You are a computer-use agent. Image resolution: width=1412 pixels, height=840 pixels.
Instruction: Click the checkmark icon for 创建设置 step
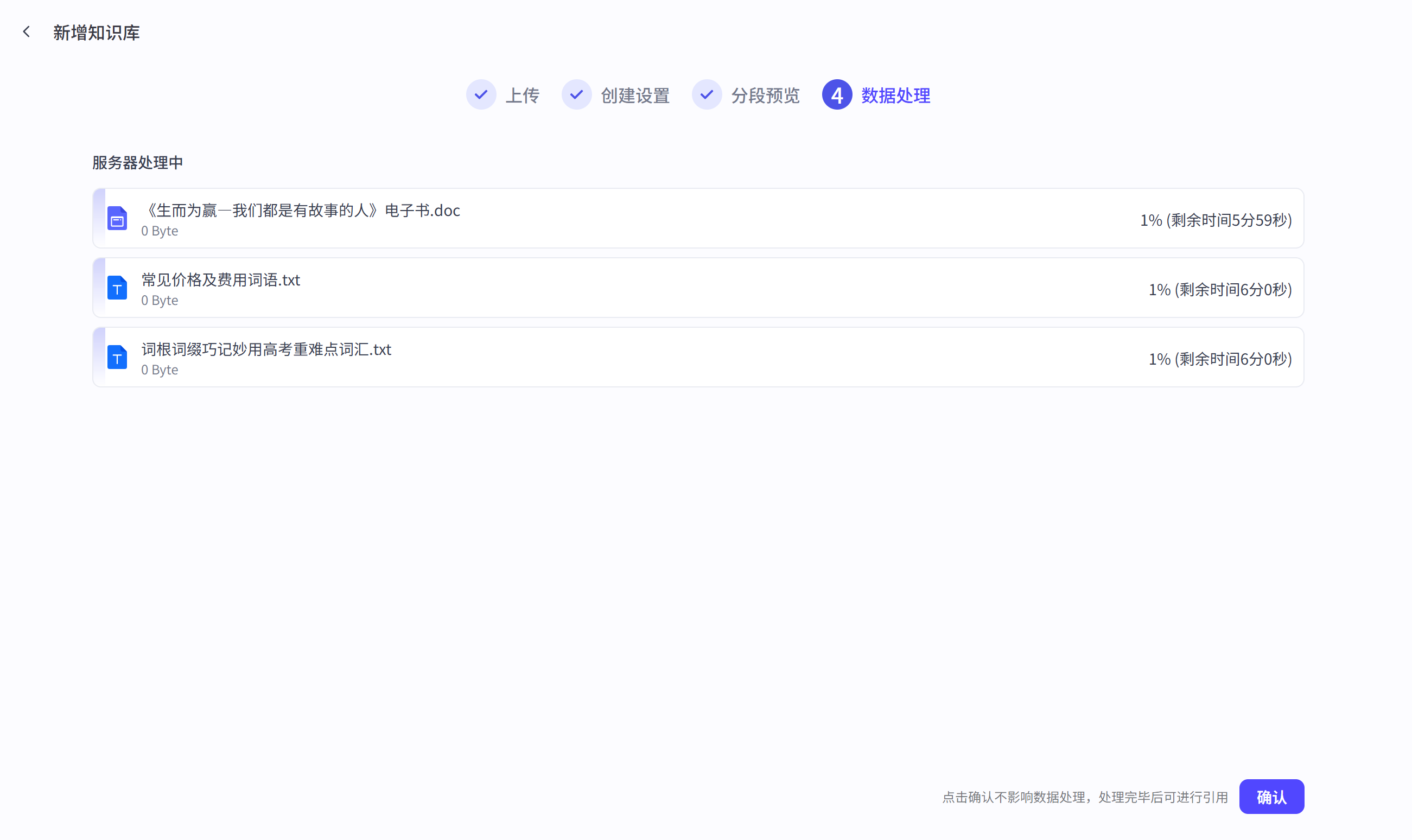point(576,94)
